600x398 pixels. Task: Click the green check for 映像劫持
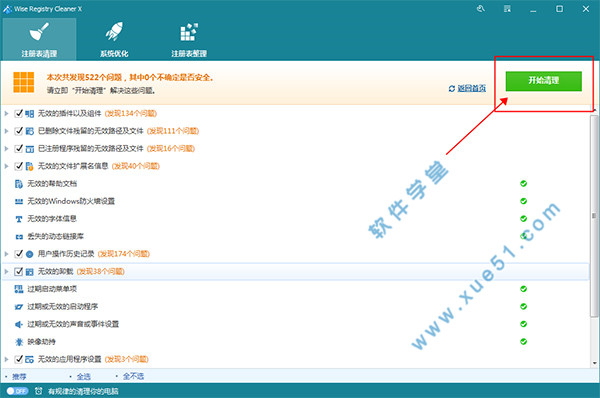pyautogui.click(x=523, y=341)
